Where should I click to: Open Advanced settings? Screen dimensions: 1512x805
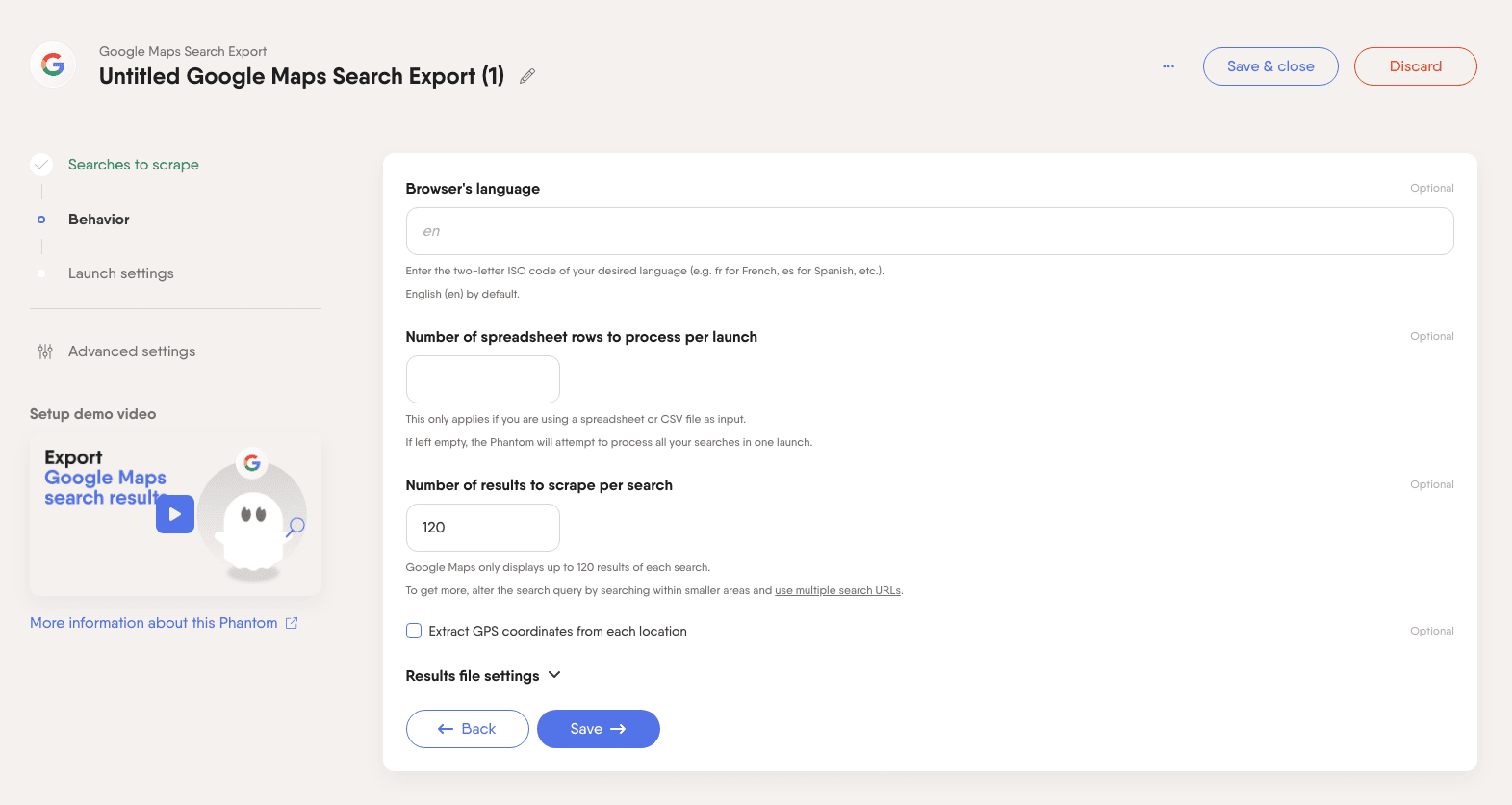pos(132,351)
